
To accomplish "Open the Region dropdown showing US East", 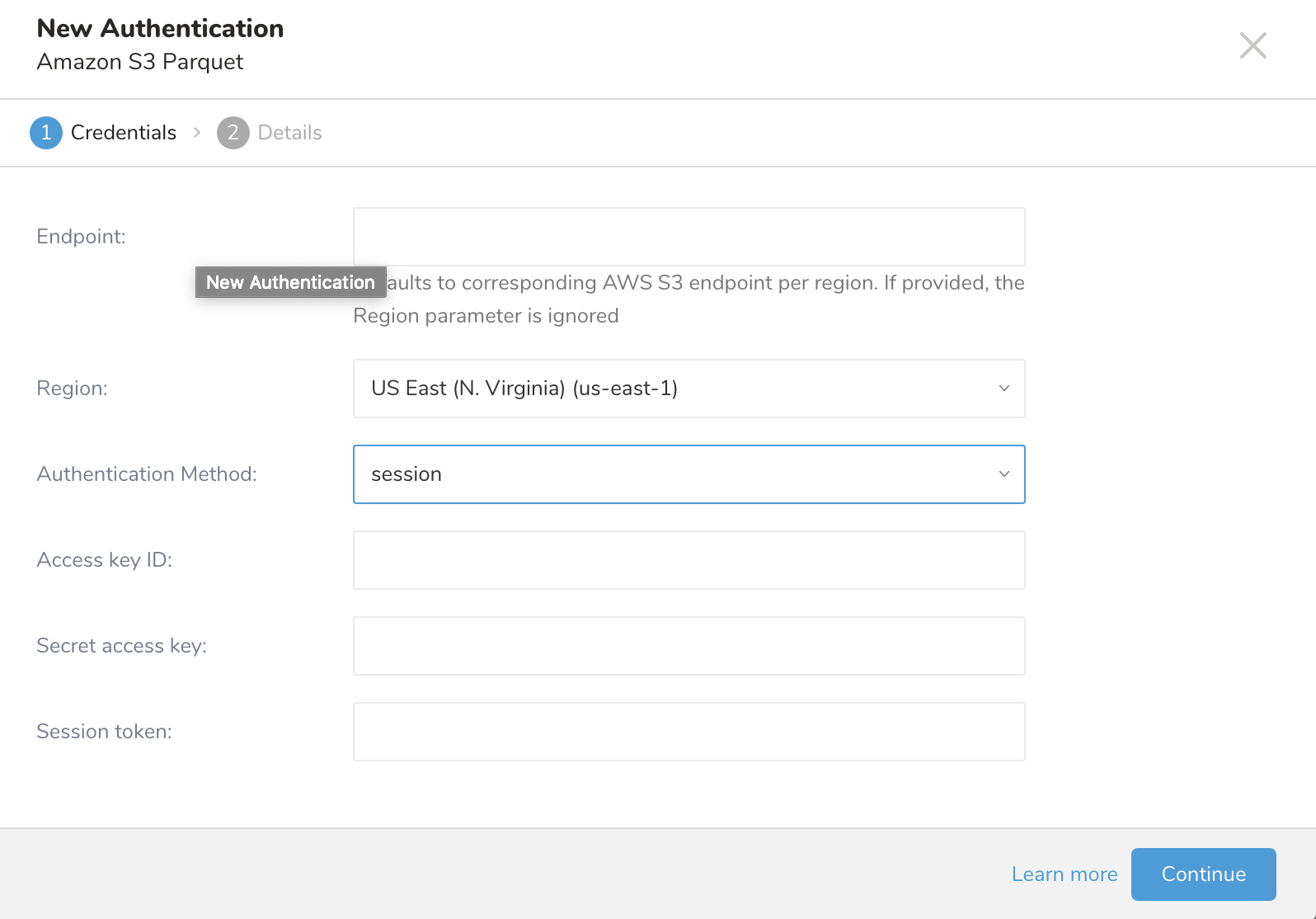I will pos(676,389).
